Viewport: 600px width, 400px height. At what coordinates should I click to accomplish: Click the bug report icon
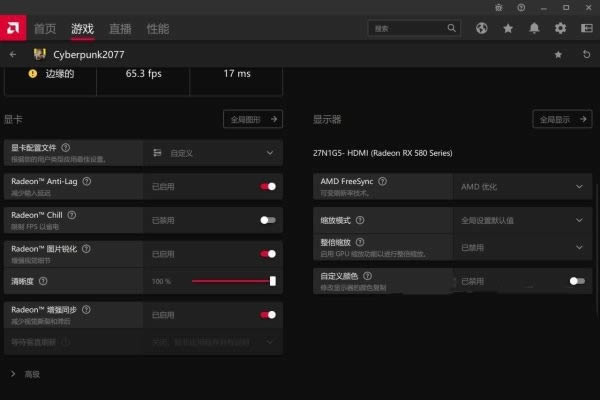click(x=499, y=7)
